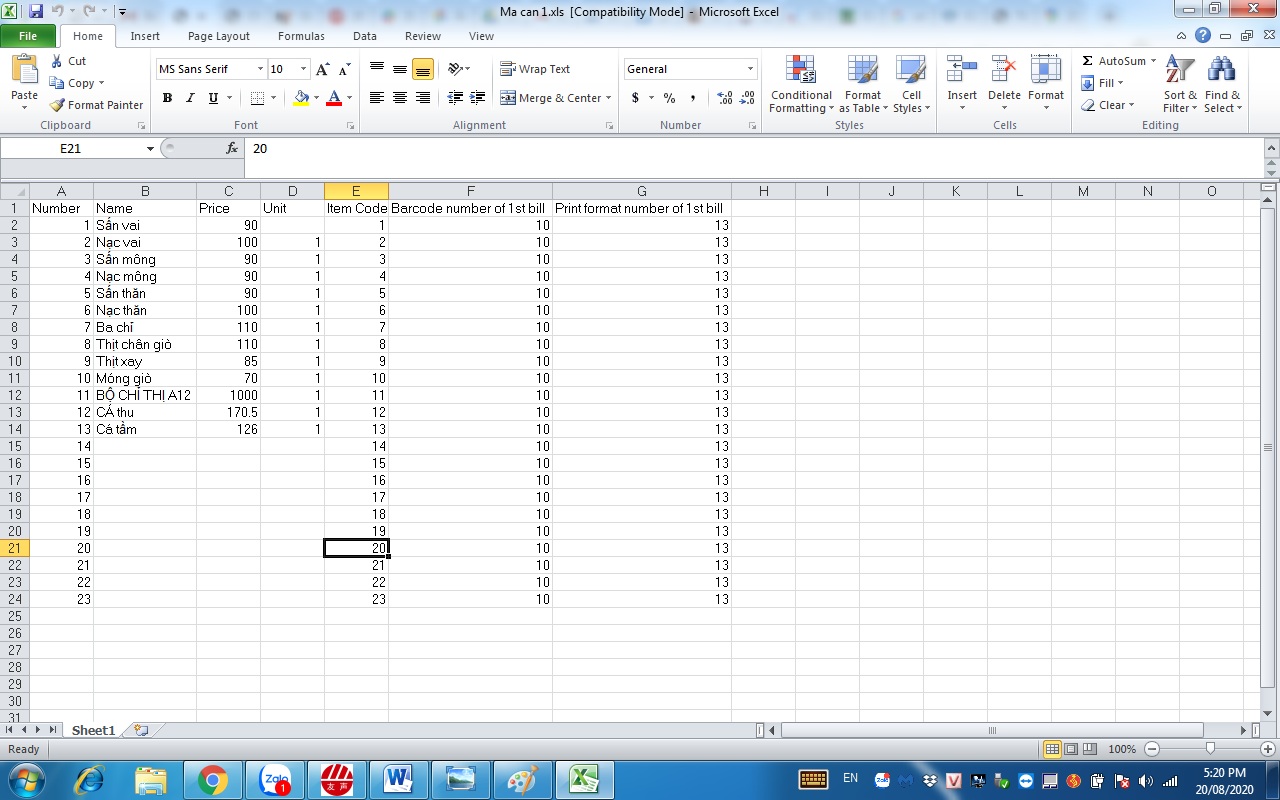Switch to the Page Layout tab
1280x800 pixels.
[x=219, y=36]
